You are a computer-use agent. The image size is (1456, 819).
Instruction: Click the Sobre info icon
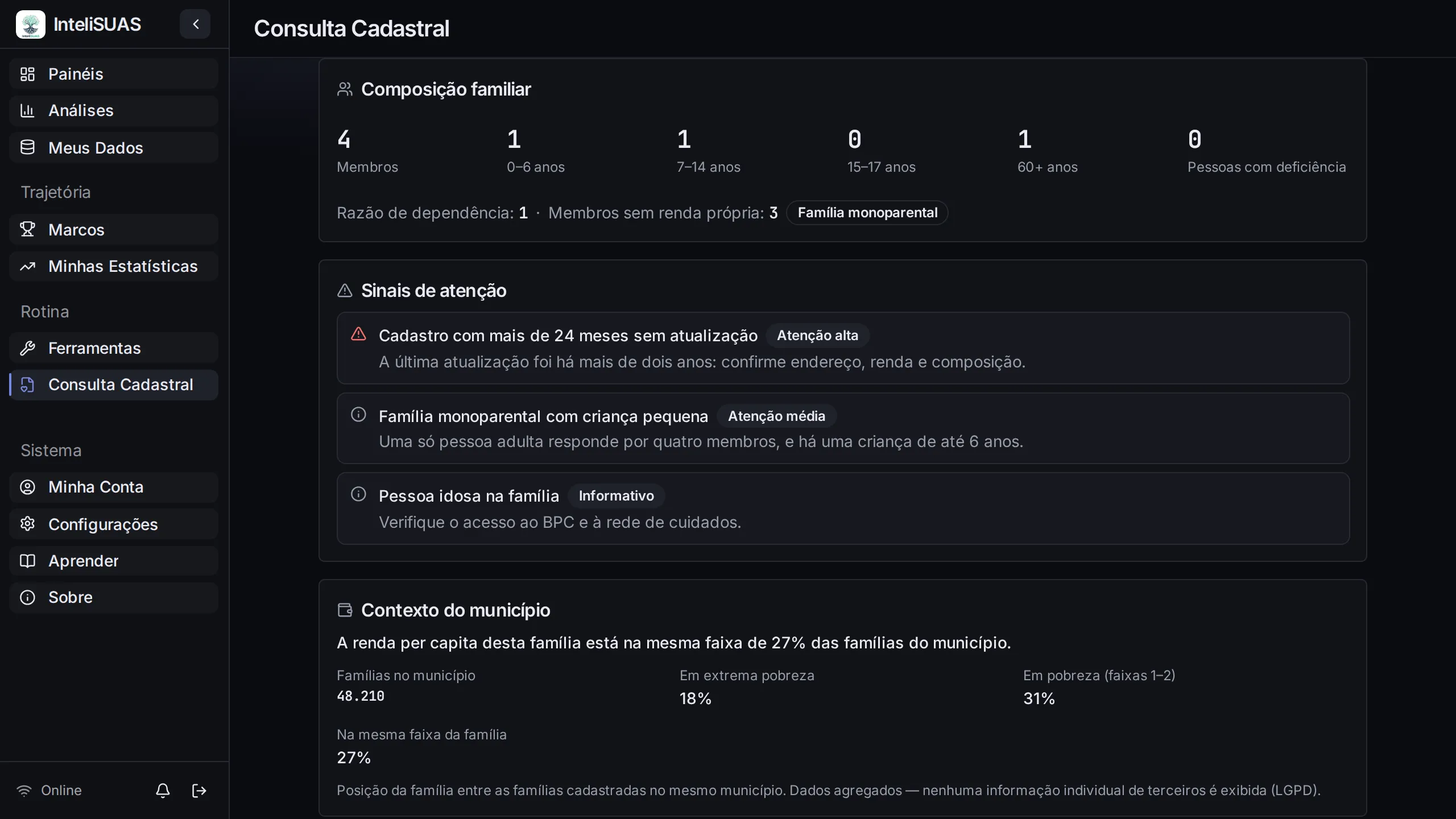[x=27, y=598]
